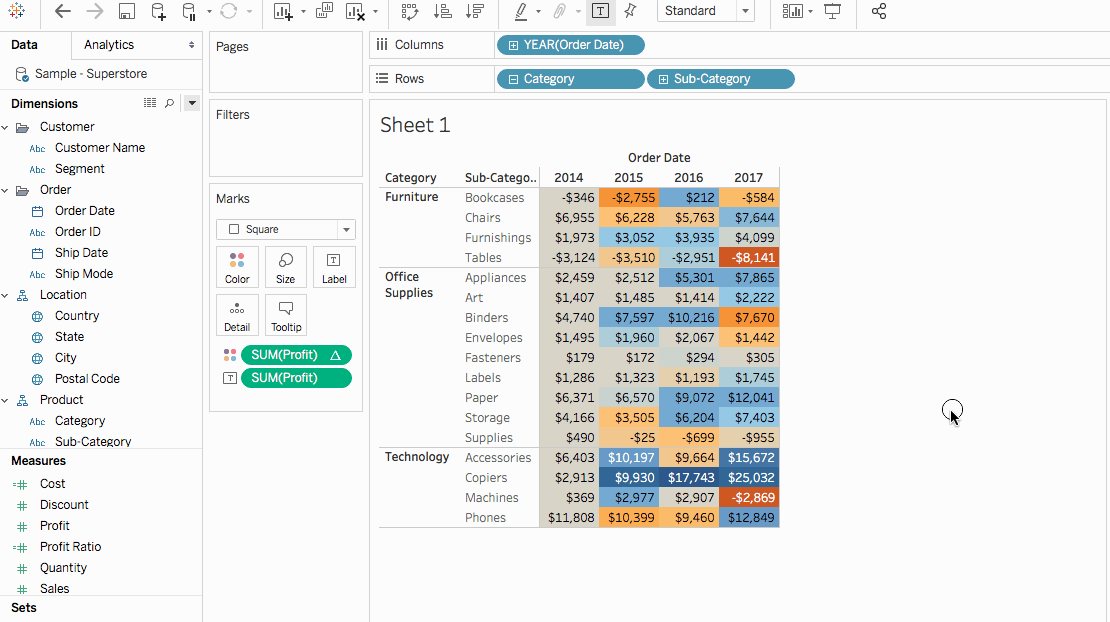Viewport: 1110px width, 622px height.
Task: Click the green SUM(Profit) pill on Marks
Action: coord(296,354)
